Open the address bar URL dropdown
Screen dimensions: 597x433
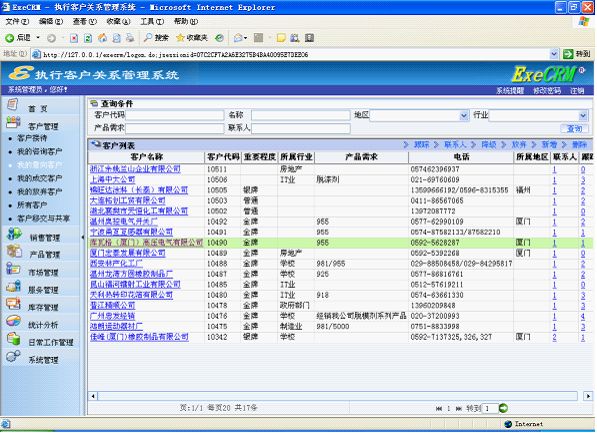(554, 54)
